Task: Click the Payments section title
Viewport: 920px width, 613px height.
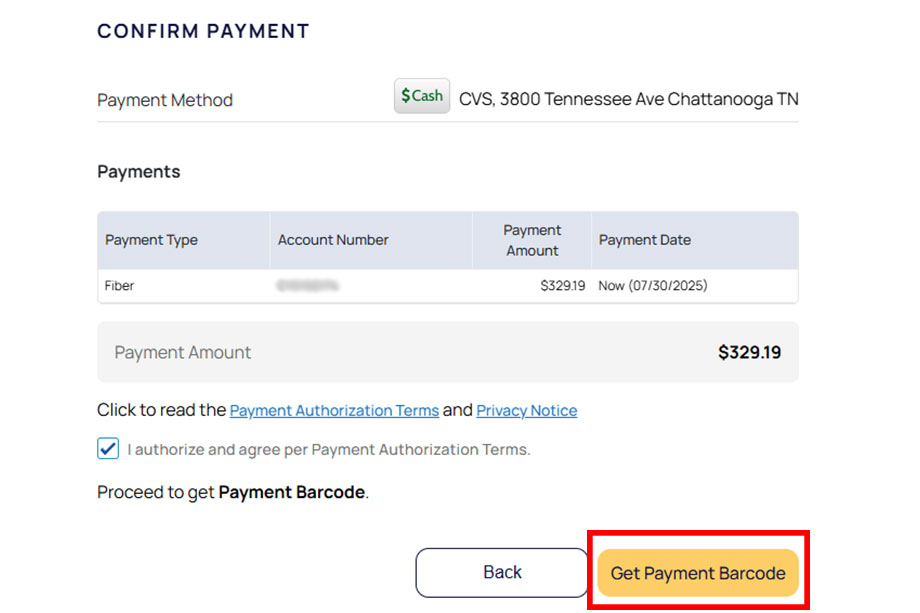Action: 138,171
